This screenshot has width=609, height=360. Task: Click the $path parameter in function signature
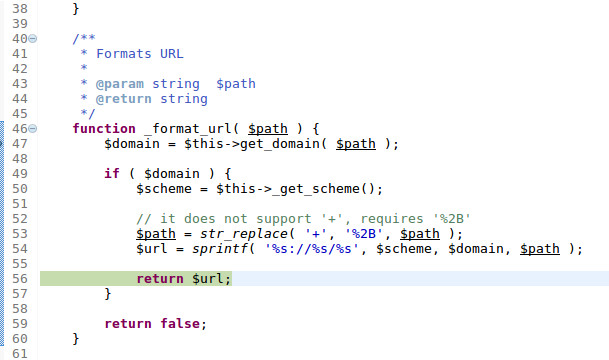pyautogui.click(x=268, y=129)
